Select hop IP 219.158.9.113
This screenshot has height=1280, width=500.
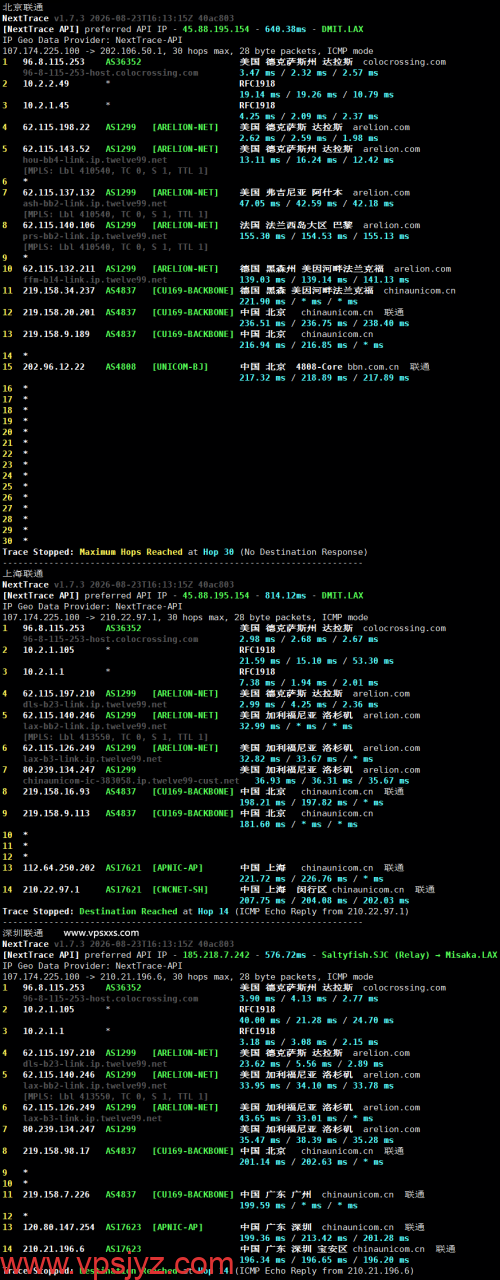(56, 814)
